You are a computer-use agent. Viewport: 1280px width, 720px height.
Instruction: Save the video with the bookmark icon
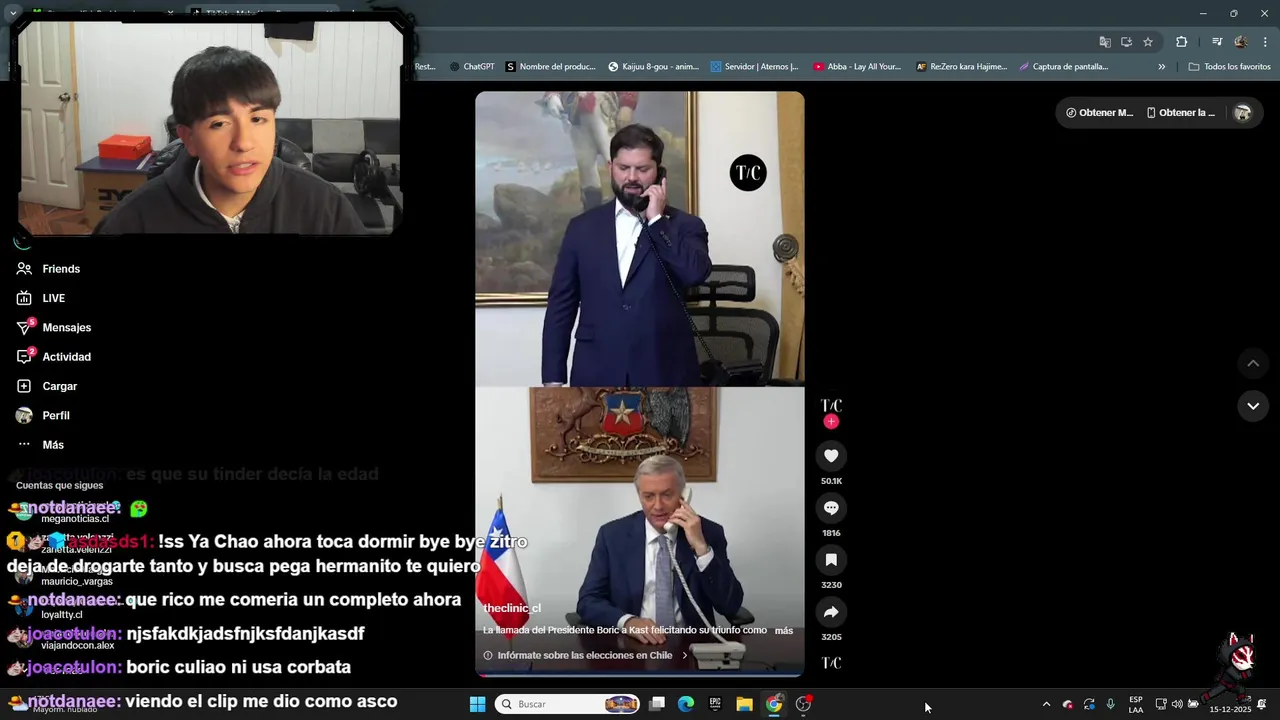point(831,560)
